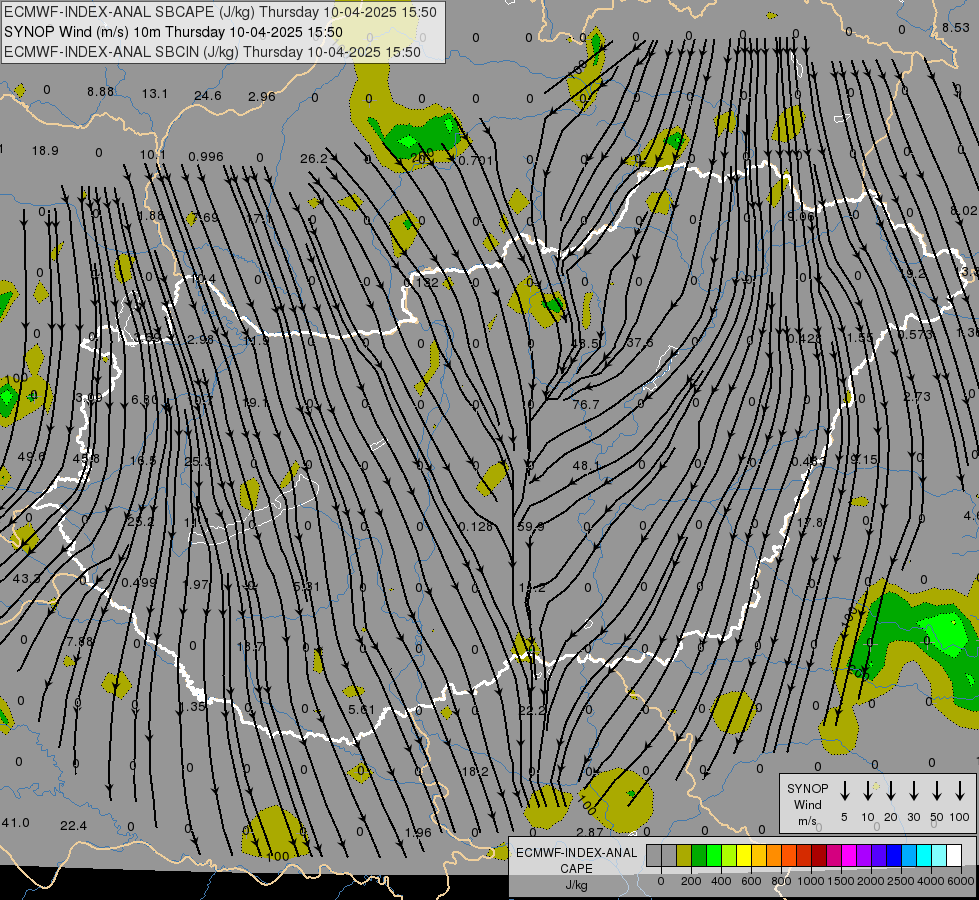979x900 pixels.
Task: Click the map value 2.96
Action: click(x=262, y=96)
